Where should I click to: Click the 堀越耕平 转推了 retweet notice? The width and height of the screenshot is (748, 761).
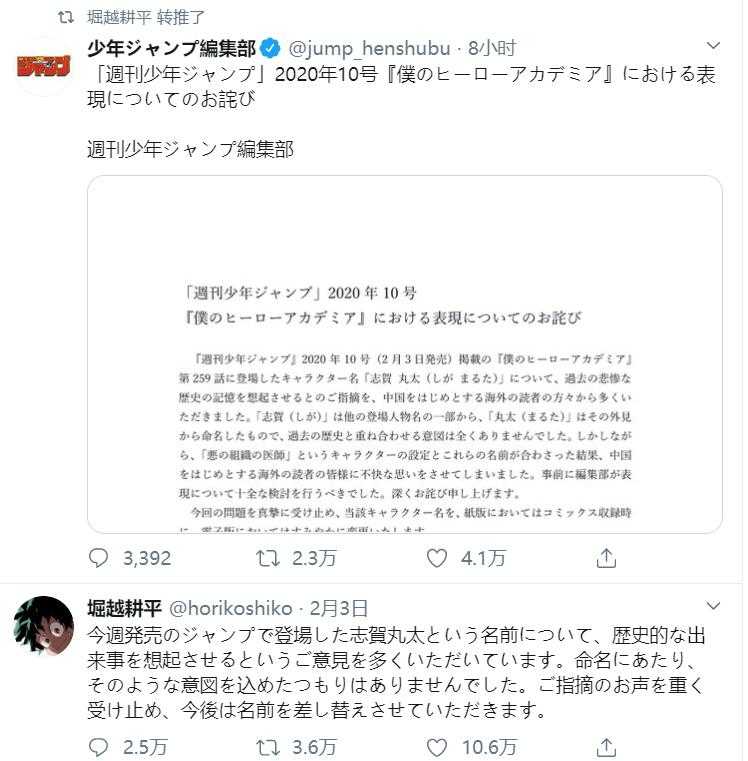coord(146,17)
